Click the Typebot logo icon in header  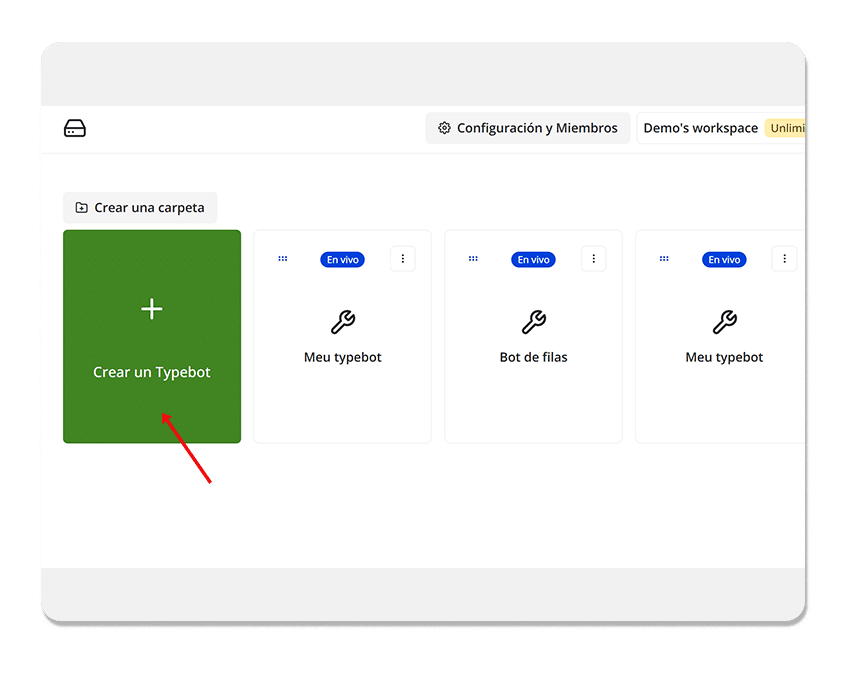[x=75, y=128]
